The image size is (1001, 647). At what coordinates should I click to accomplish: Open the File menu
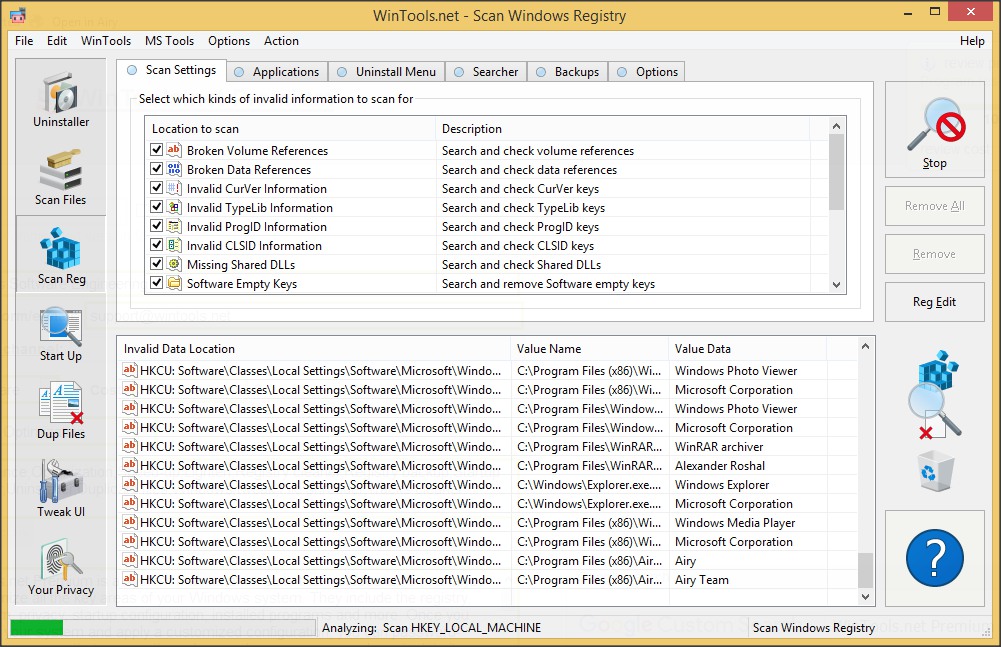(x=24, y=41)
